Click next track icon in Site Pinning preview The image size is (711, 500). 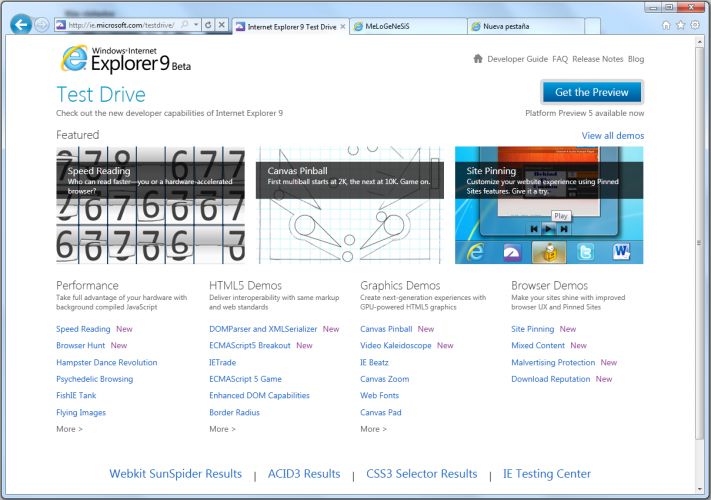click(x=564, y=229)
